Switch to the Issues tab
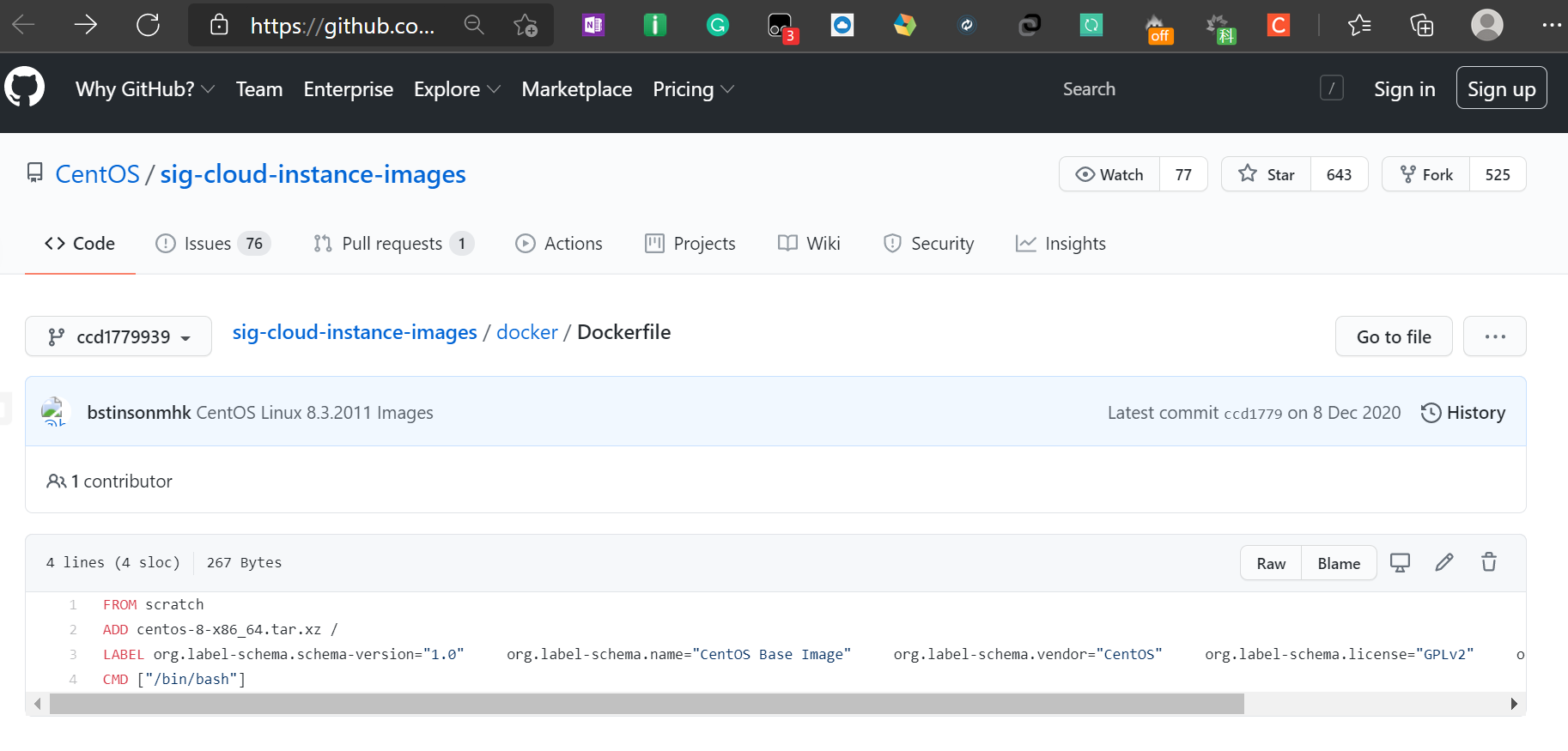The height and width of the screenshot is (751, 1568). (x=213, y=244)
